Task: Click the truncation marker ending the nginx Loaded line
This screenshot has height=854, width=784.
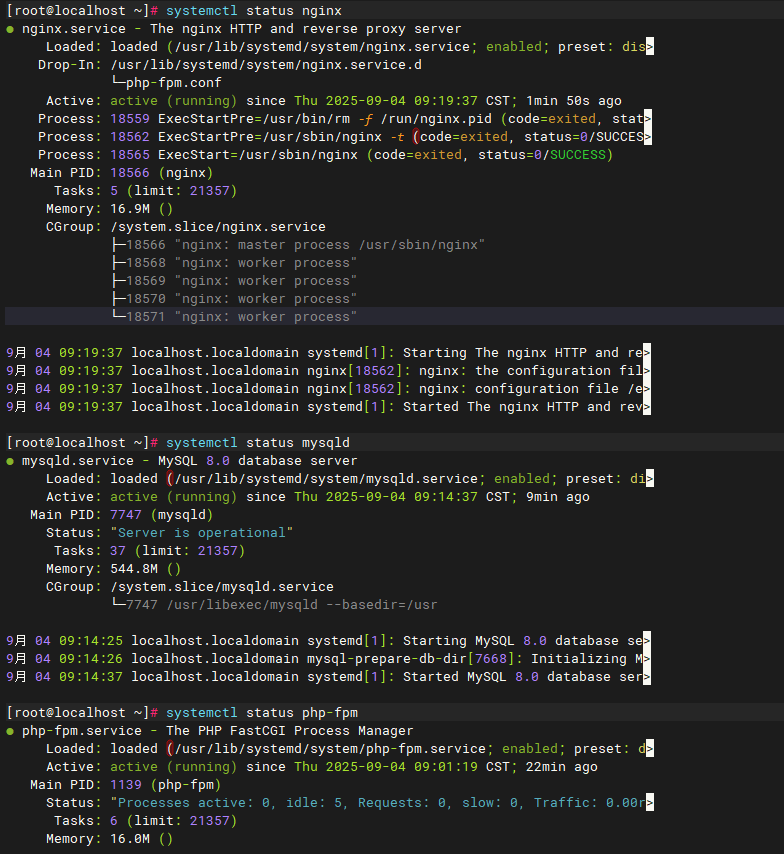Action: pos(649,47)
